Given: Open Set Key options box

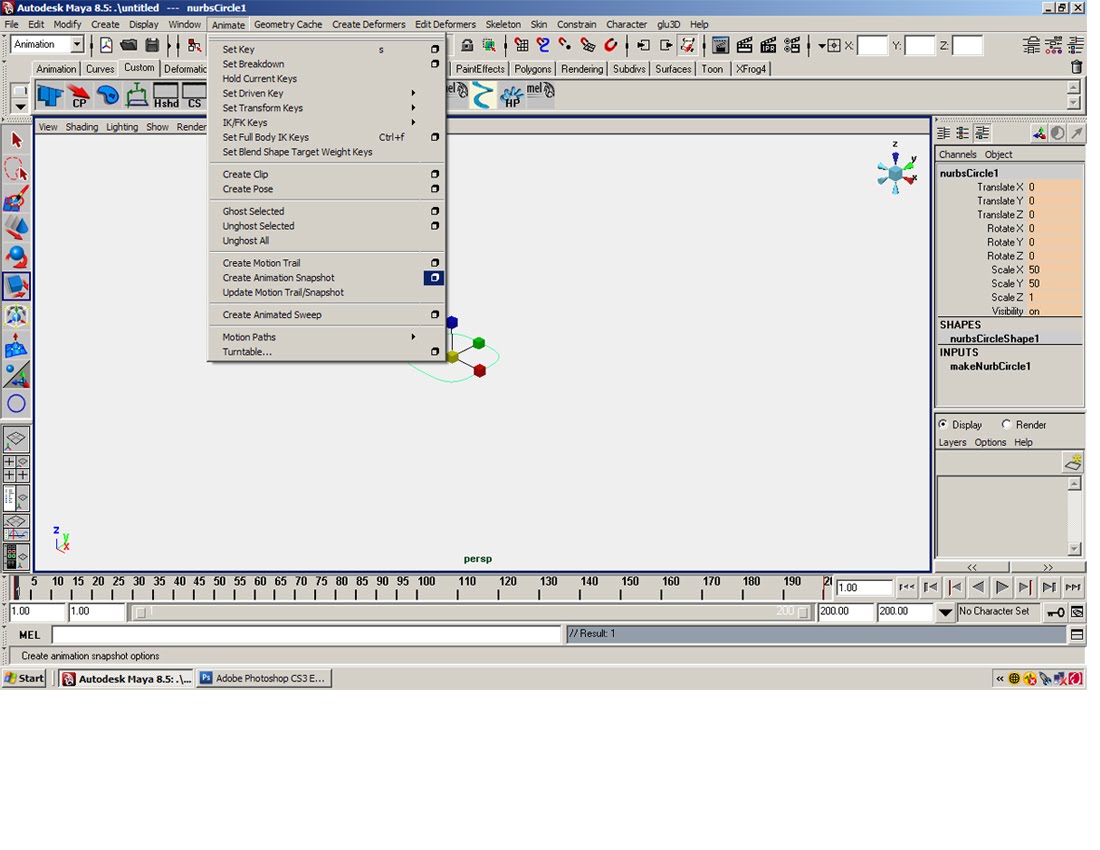Looking at the screenshot, I should (x=435, y=49).
